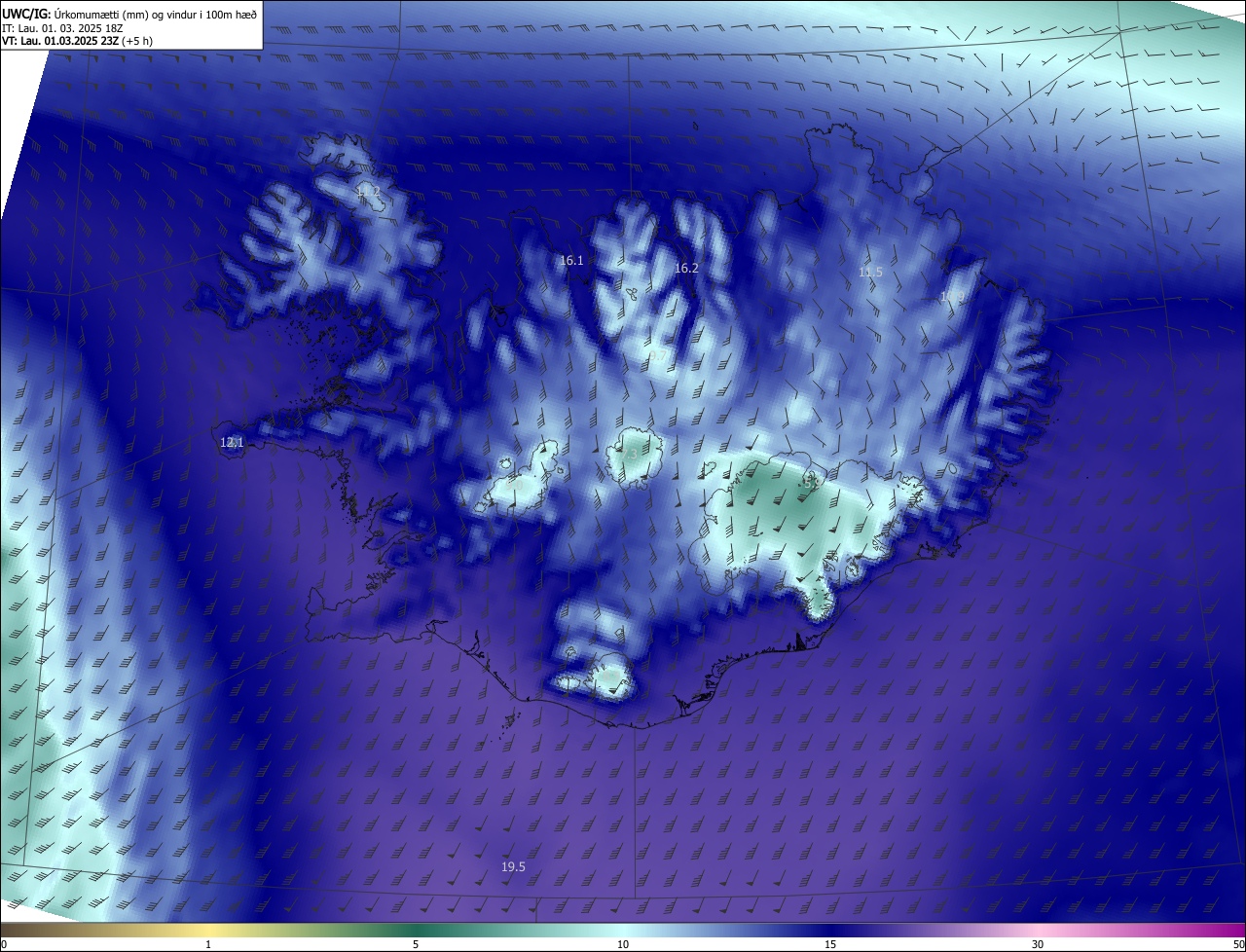The width and height of the screenshot is (1246, 952).
Task: Click the map title 'Úrkomumætti (mm) og vindur í 100m hæð'
Action: pyautogui.click(x=155, y=14)
